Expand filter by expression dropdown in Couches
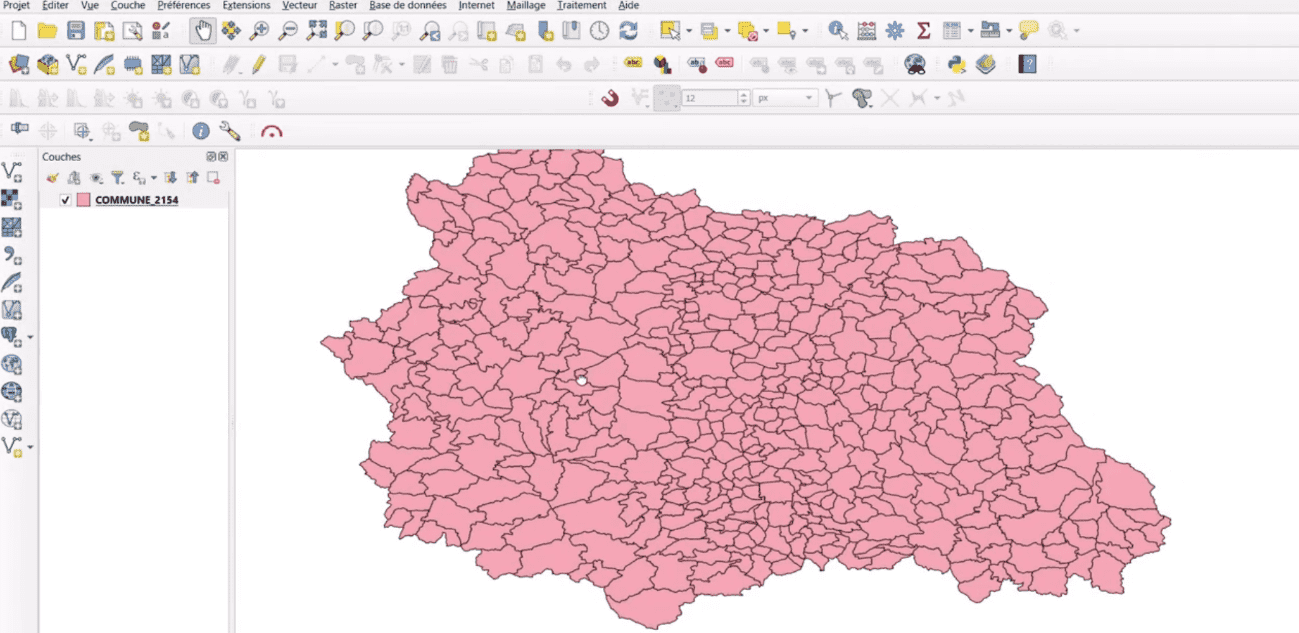 click(154, 178)
